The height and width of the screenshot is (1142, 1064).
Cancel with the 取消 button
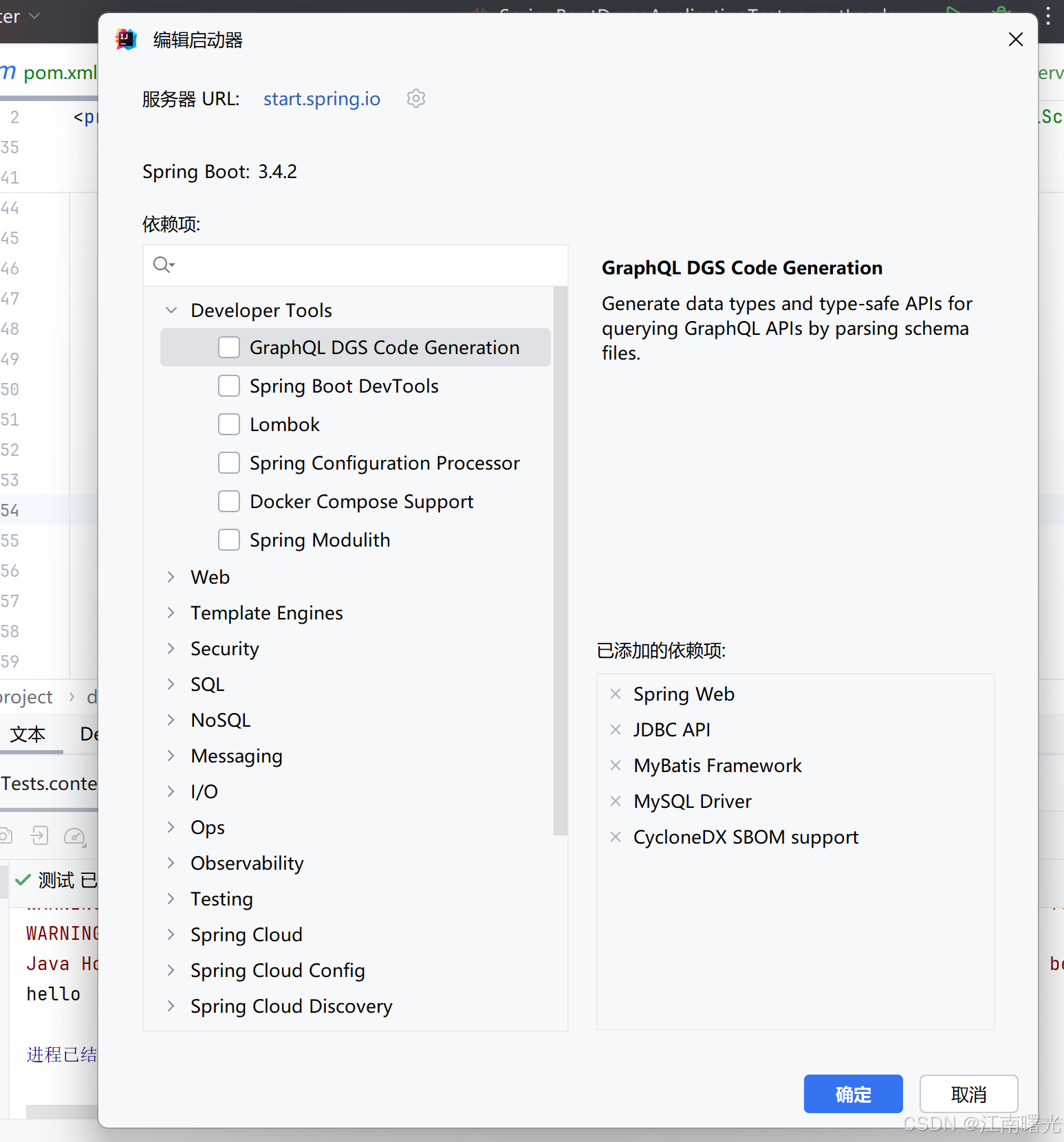968,1094
